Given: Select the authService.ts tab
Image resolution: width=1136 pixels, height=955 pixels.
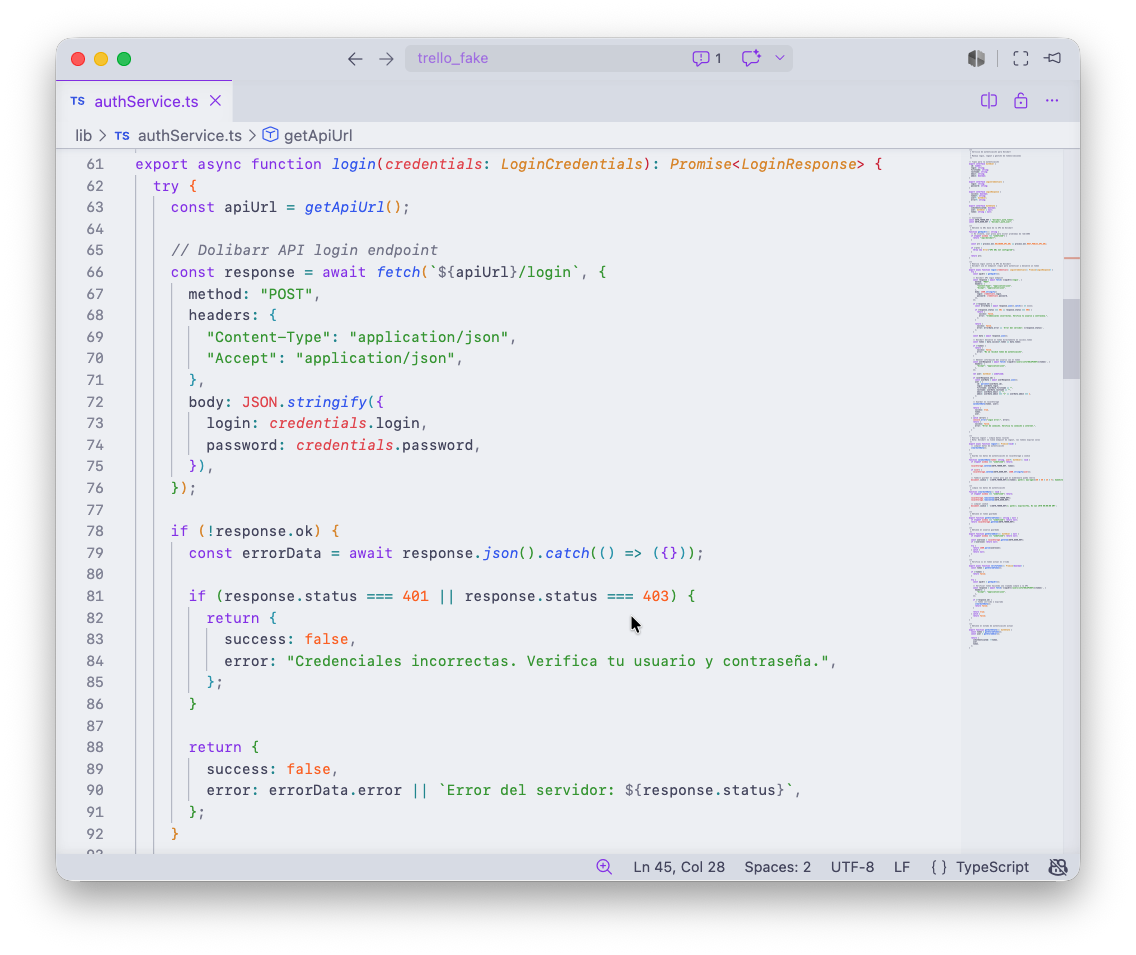Looking at the screenshot, I should (x=145, y=101).
